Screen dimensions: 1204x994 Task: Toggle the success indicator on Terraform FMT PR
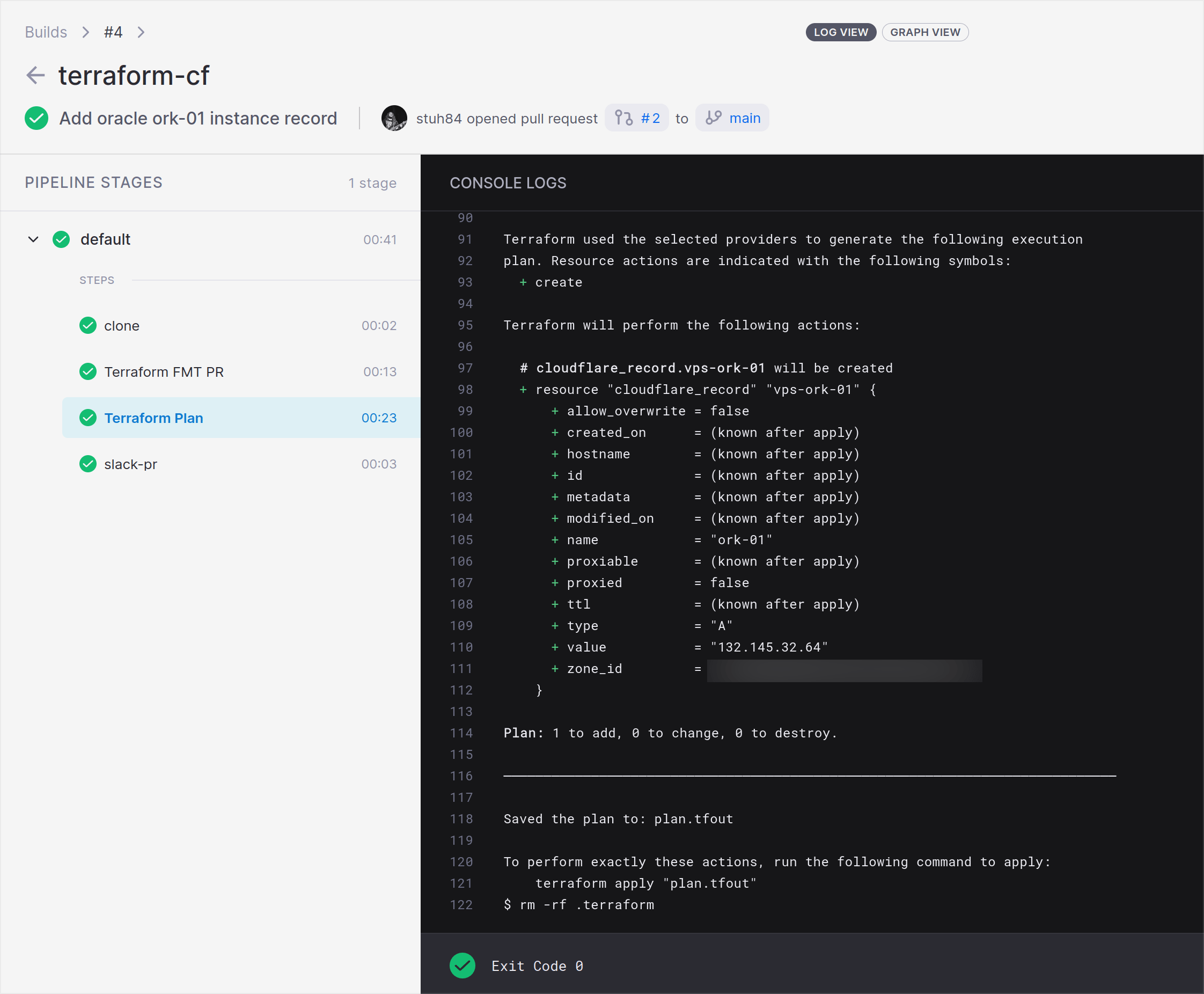pyautogui.click(x=88, y=371)
